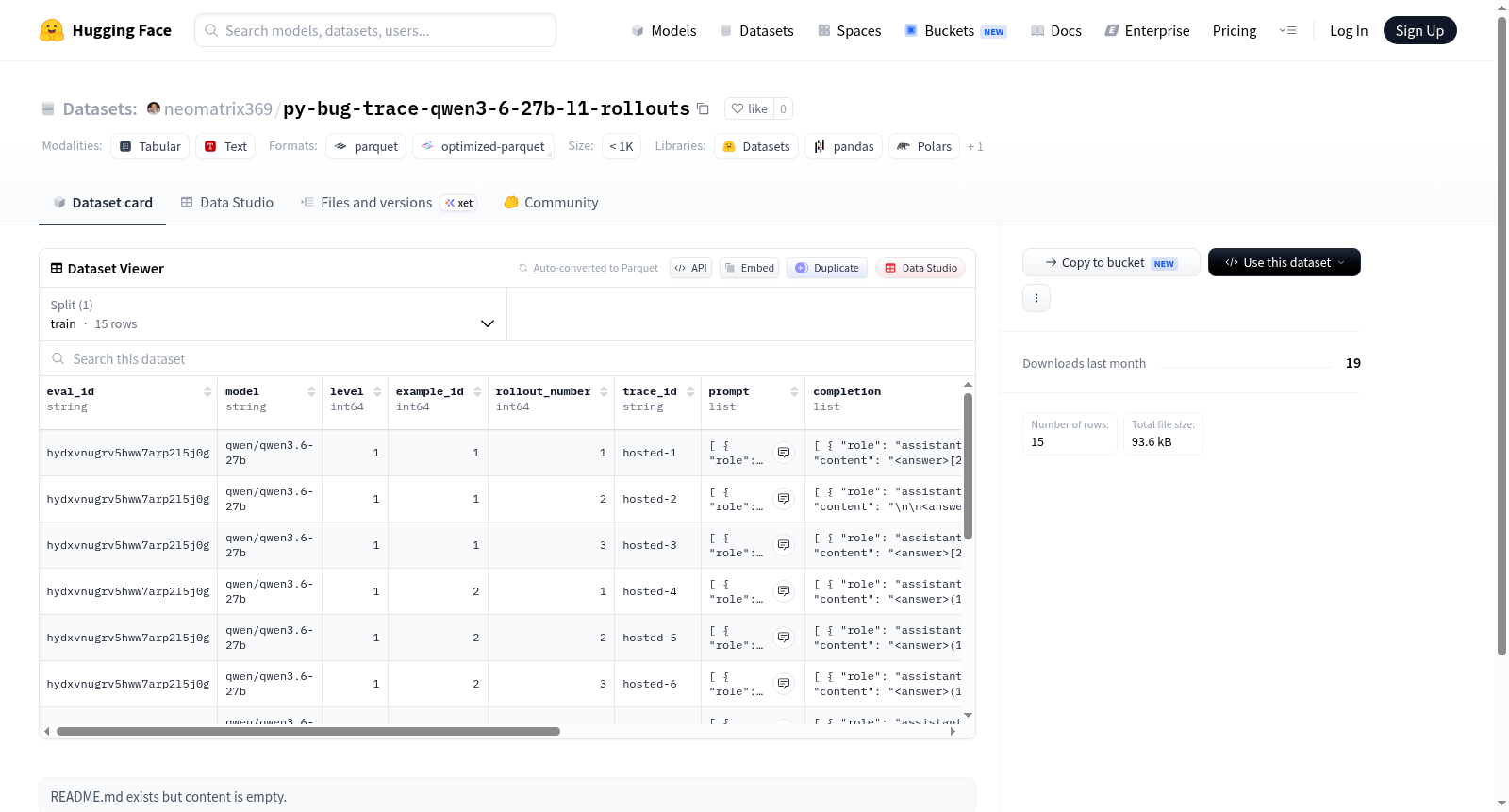Sort by the model column sort icon

point(311,391)
